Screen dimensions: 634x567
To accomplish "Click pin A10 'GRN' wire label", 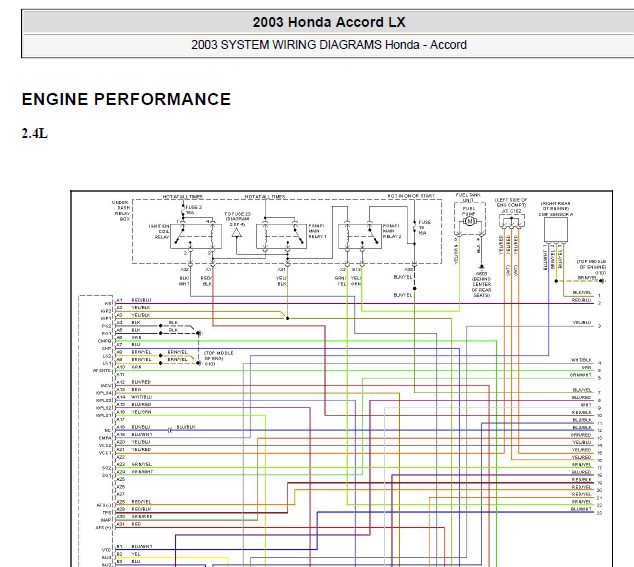I will (x=136, y=367).
